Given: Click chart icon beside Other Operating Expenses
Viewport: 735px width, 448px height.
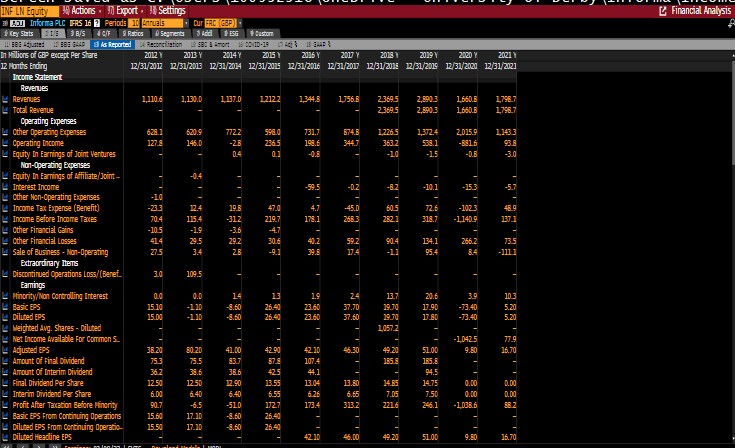Looking at the screenshot, I should coord(5,132).
